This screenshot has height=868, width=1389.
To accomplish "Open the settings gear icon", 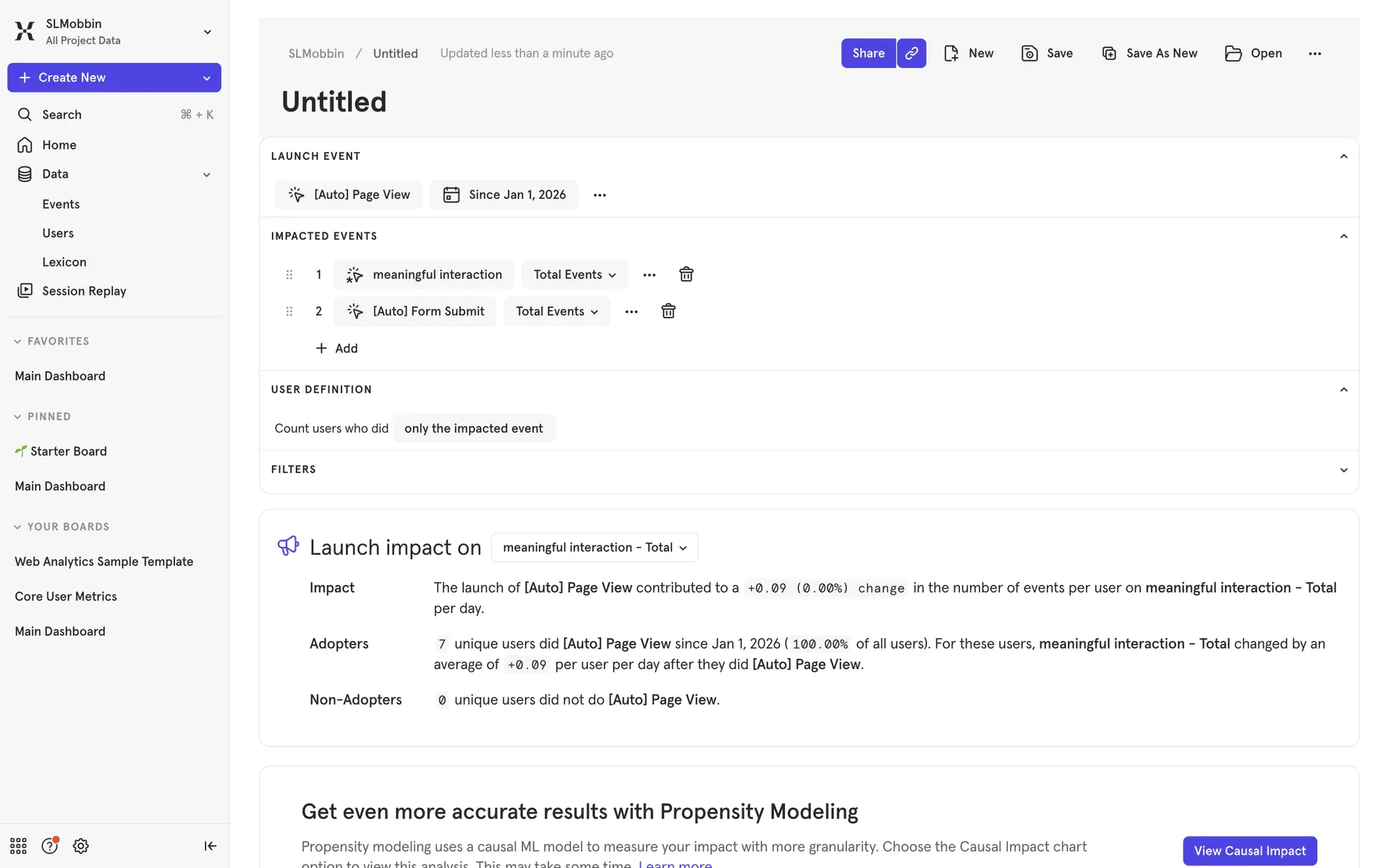I will (81, 846).
